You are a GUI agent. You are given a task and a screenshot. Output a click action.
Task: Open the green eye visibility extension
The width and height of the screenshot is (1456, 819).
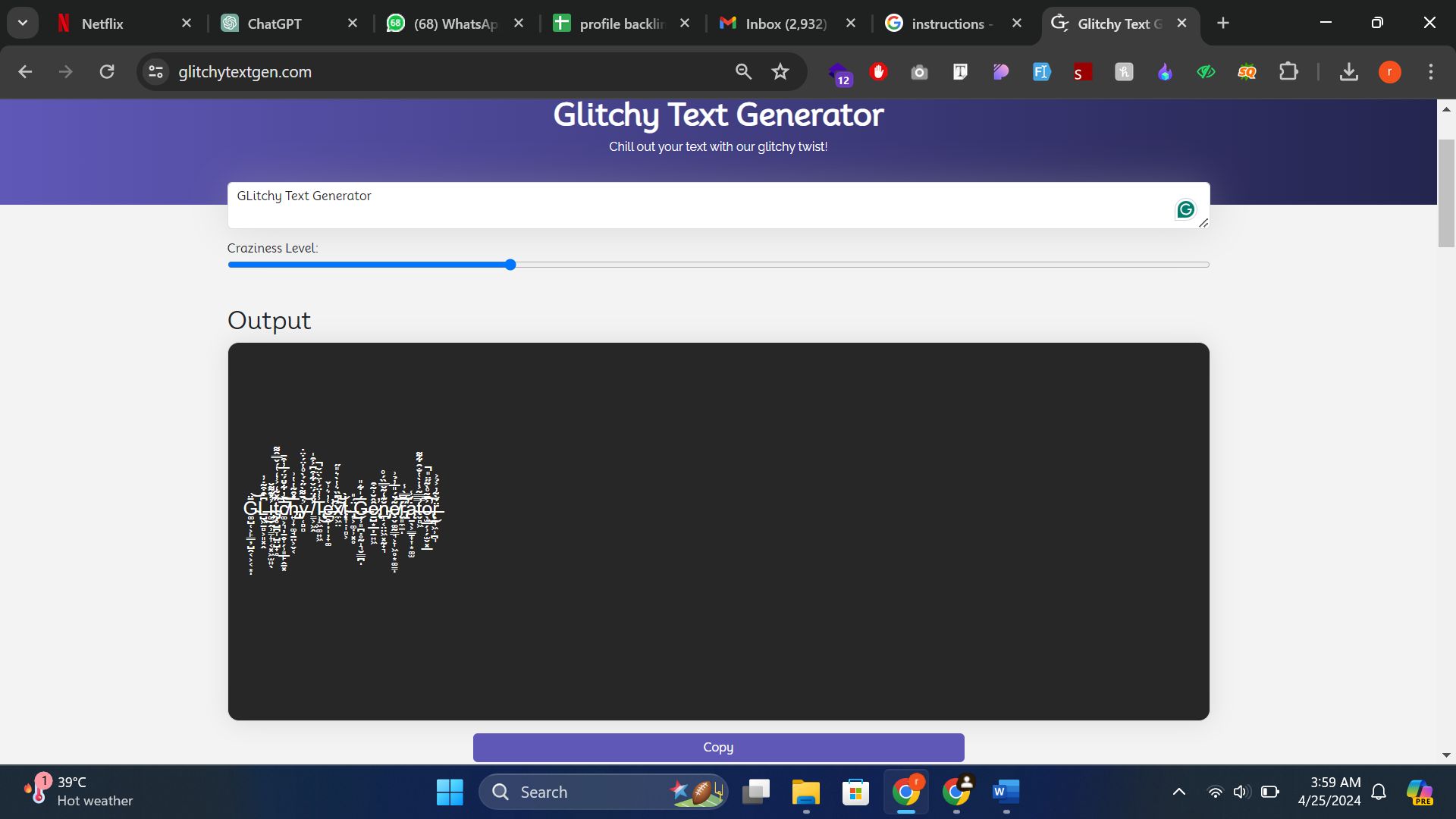(1206, 72)
